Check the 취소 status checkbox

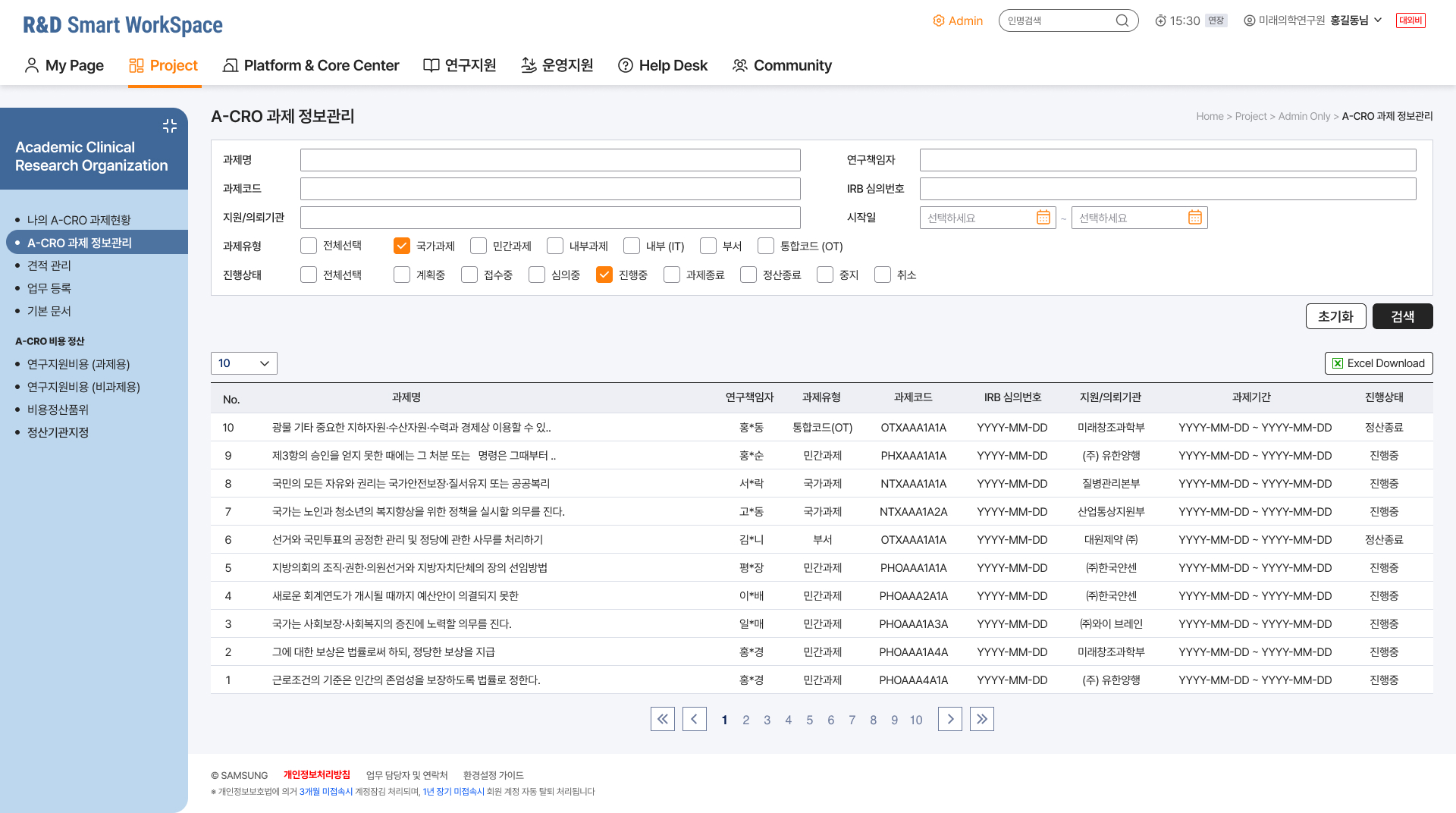click(x=883, y=275)
